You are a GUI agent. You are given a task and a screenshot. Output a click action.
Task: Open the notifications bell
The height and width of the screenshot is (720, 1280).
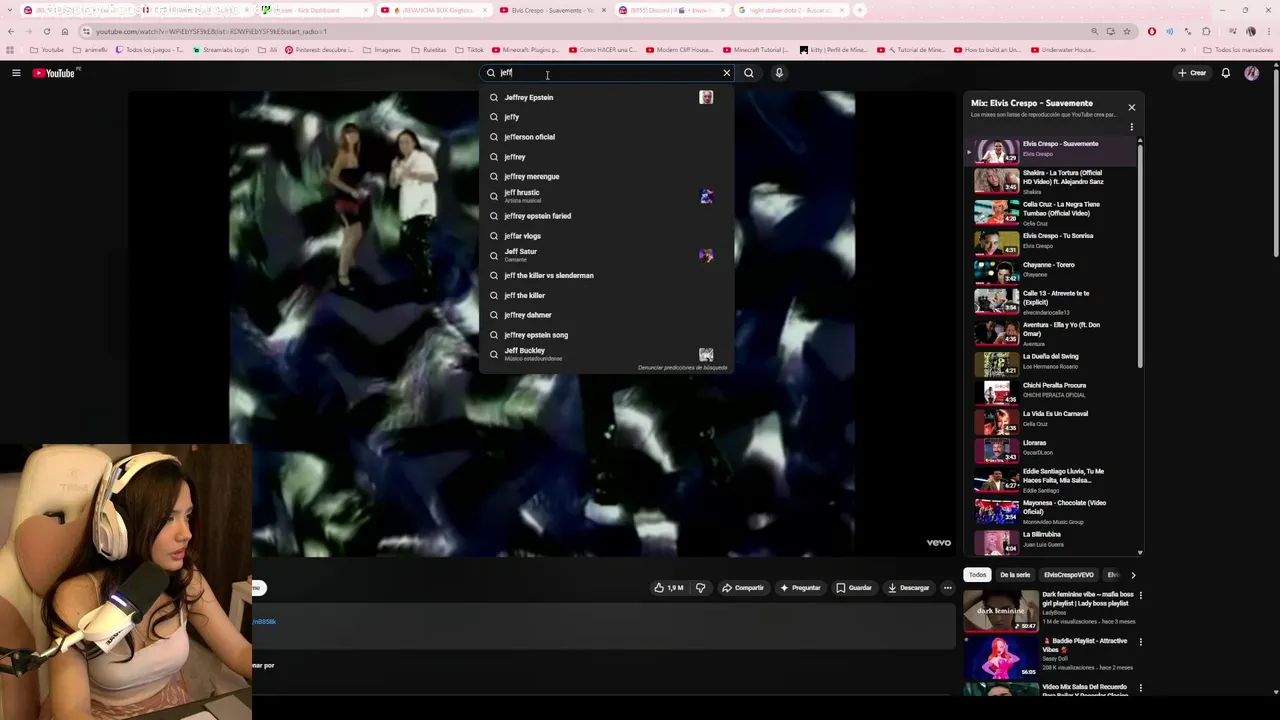(x=1226, y=73)
